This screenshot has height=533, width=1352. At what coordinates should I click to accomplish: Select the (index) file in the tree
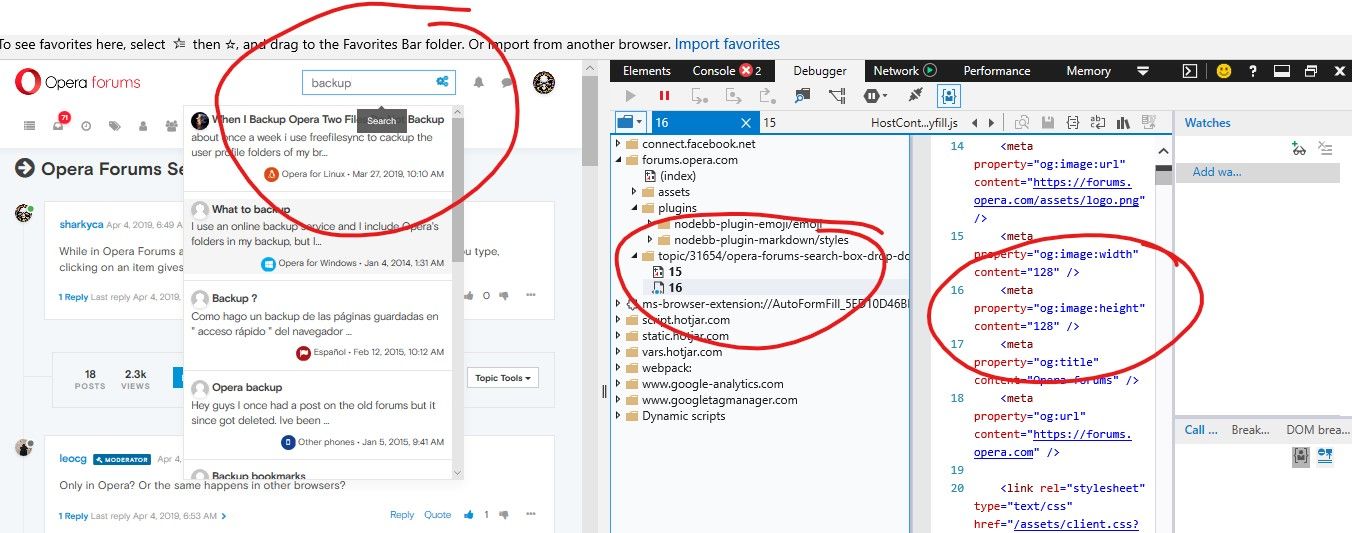[x=678, y=175]
